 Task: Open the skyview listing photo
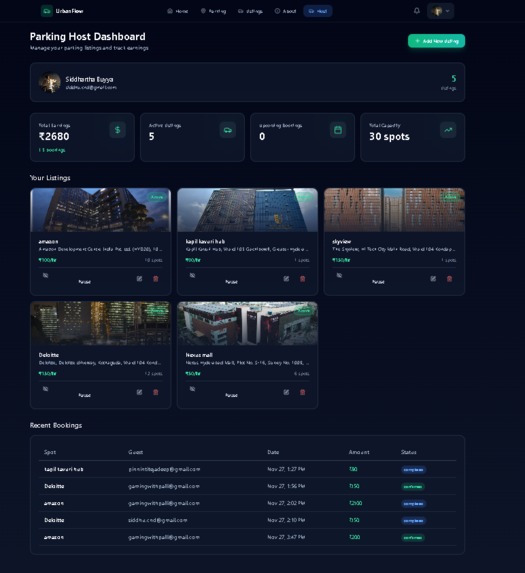pos(394,210)
